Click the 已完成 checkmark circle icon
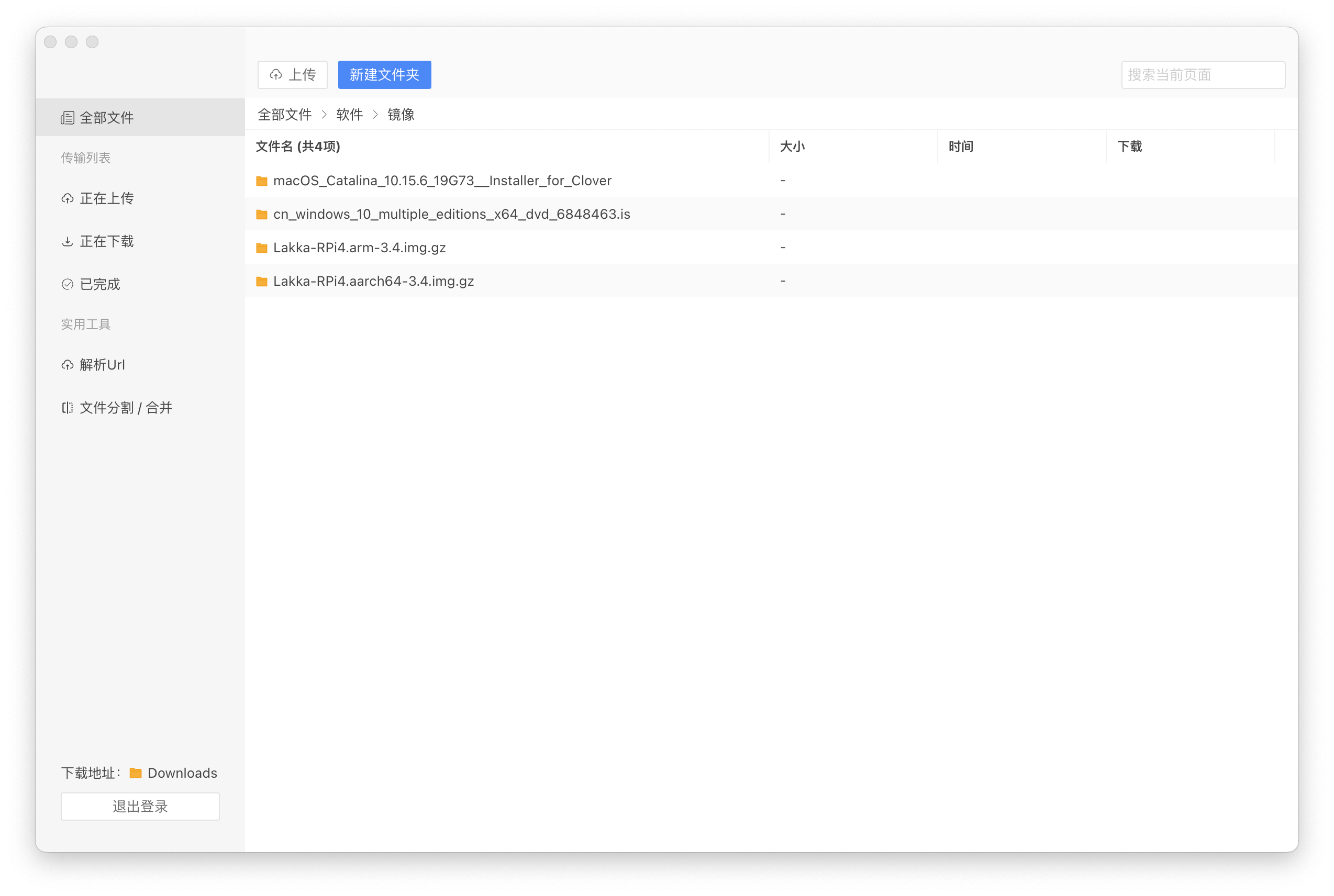Image resolution: width=1334 pixels, height=896 pixels. pos(68,284)
